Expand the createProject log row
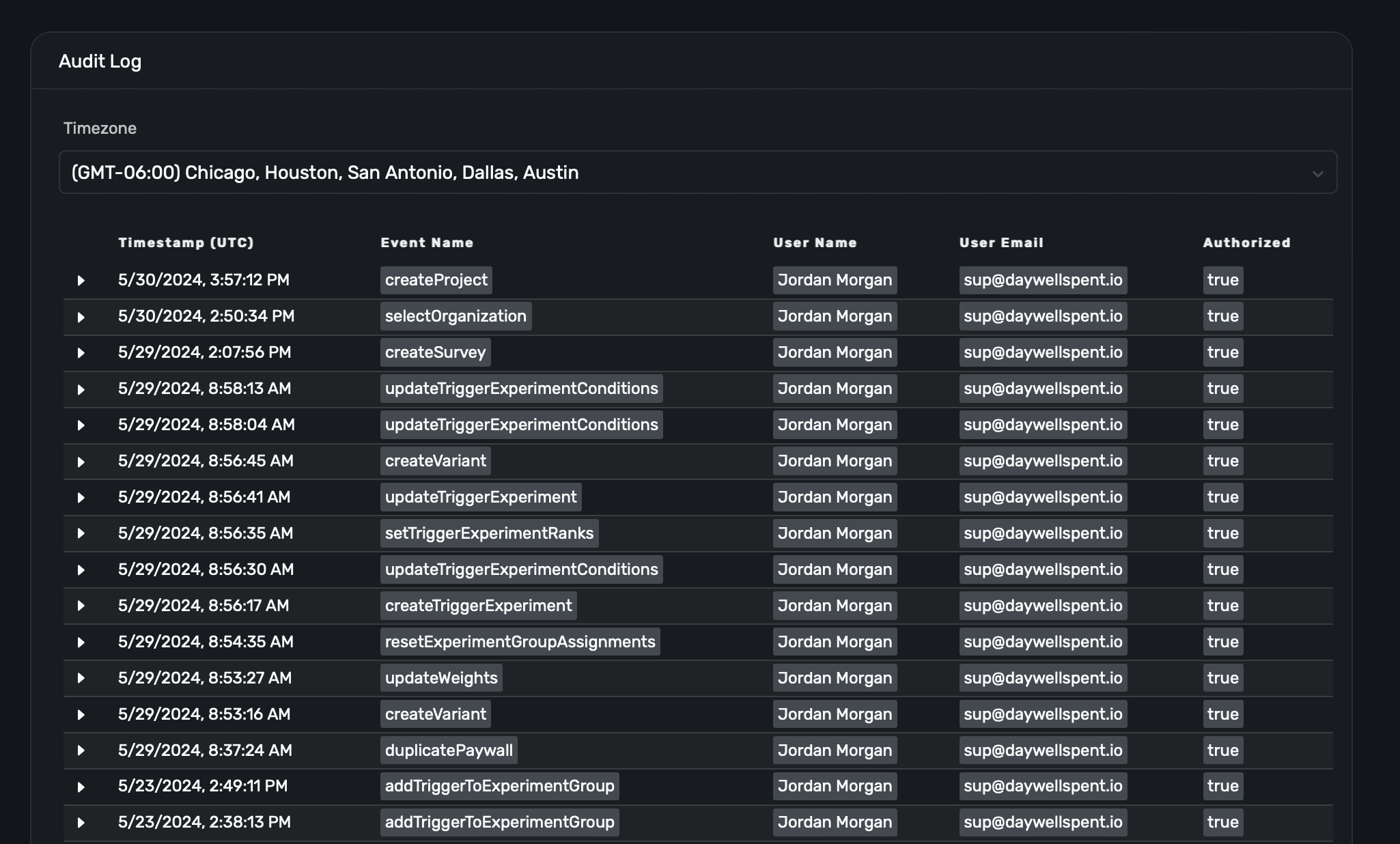Screen dimensions: 1400x844 tap(81, 281)
